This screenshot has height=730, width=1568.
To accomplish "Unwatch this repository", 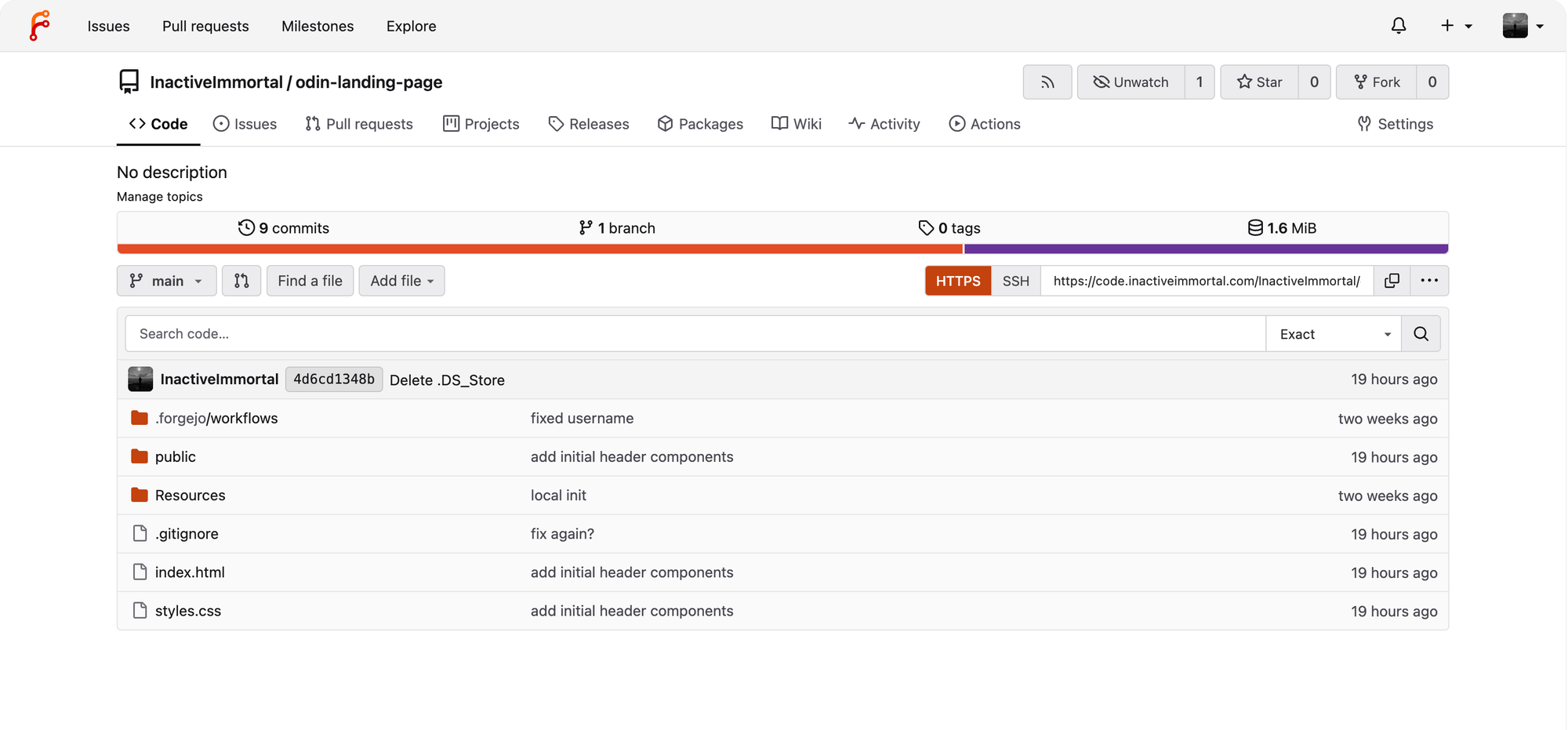I will [x=1131, y=82].
